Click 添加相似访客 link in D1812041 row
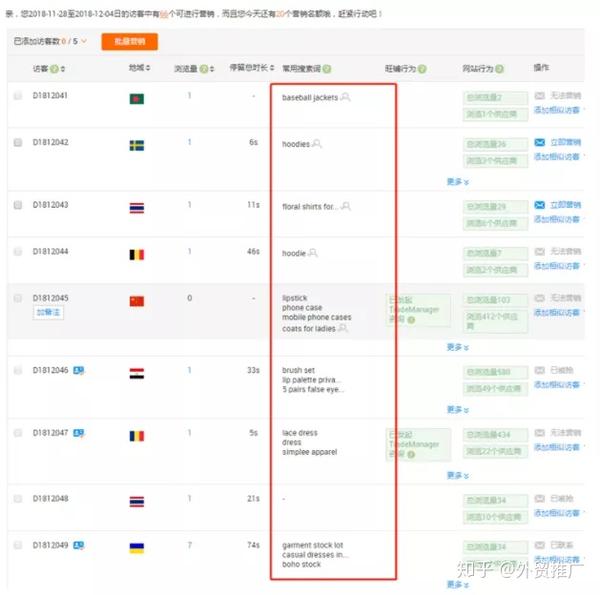 click(x=557, y=110)
